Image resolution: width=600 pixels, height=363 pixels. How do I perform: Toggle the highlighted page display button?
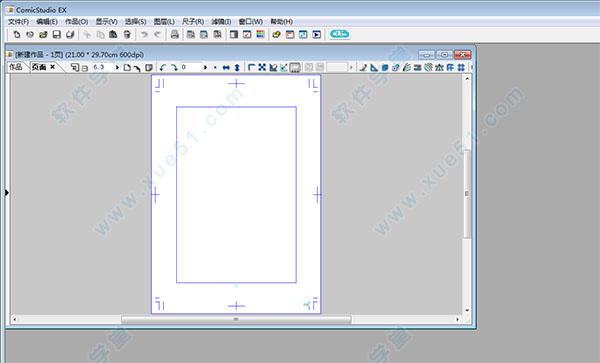click(295, 68)
